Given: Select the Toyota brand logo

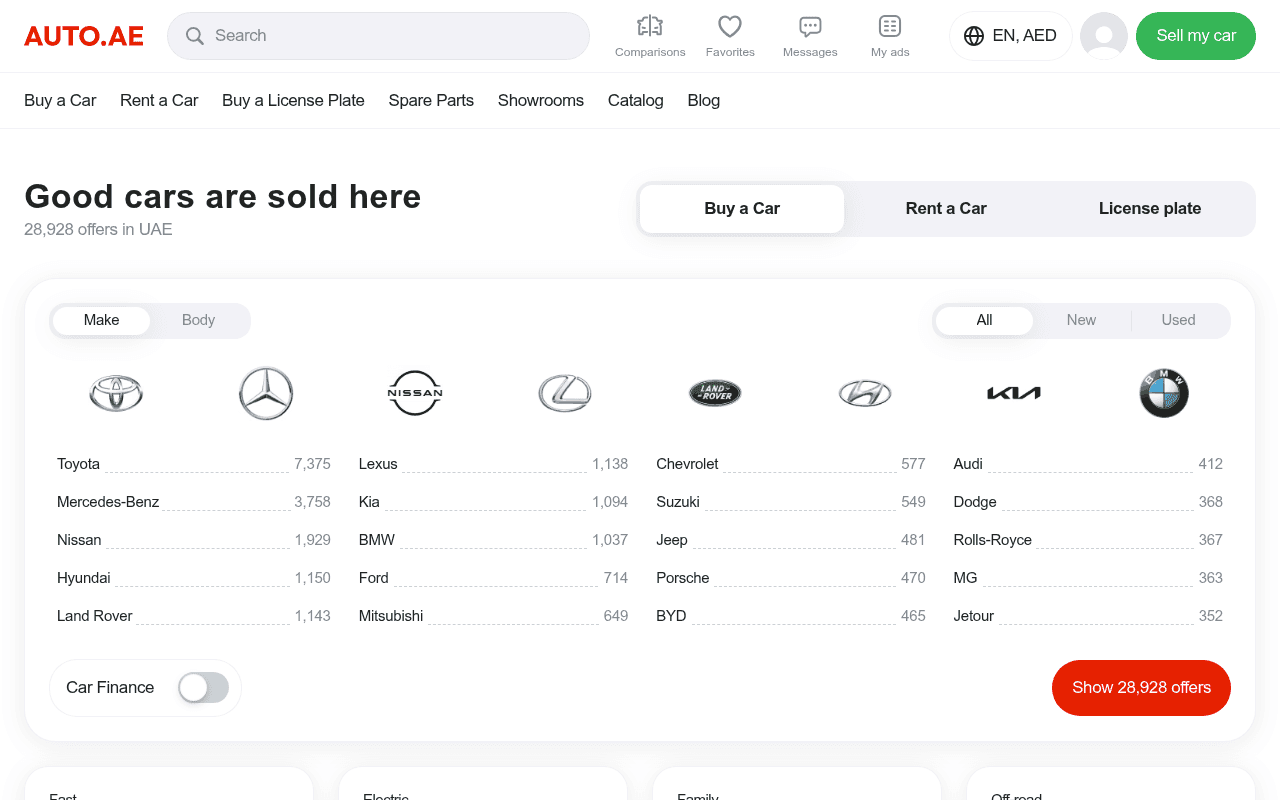Looking at the screenshot, I should 115,393.
